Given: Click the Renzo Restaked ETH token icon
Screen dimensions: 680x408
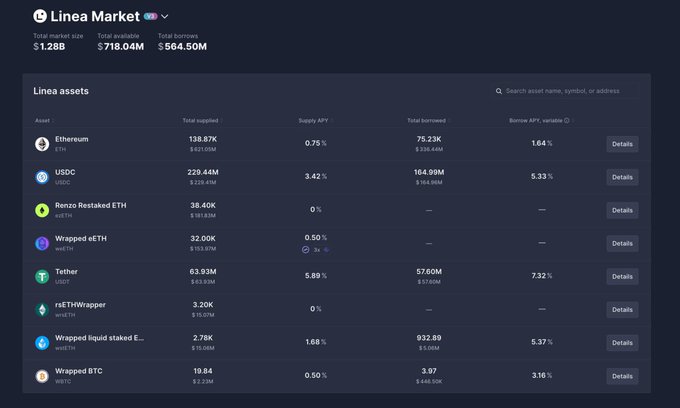Looking at the screenshot, I should pos(42,210).
